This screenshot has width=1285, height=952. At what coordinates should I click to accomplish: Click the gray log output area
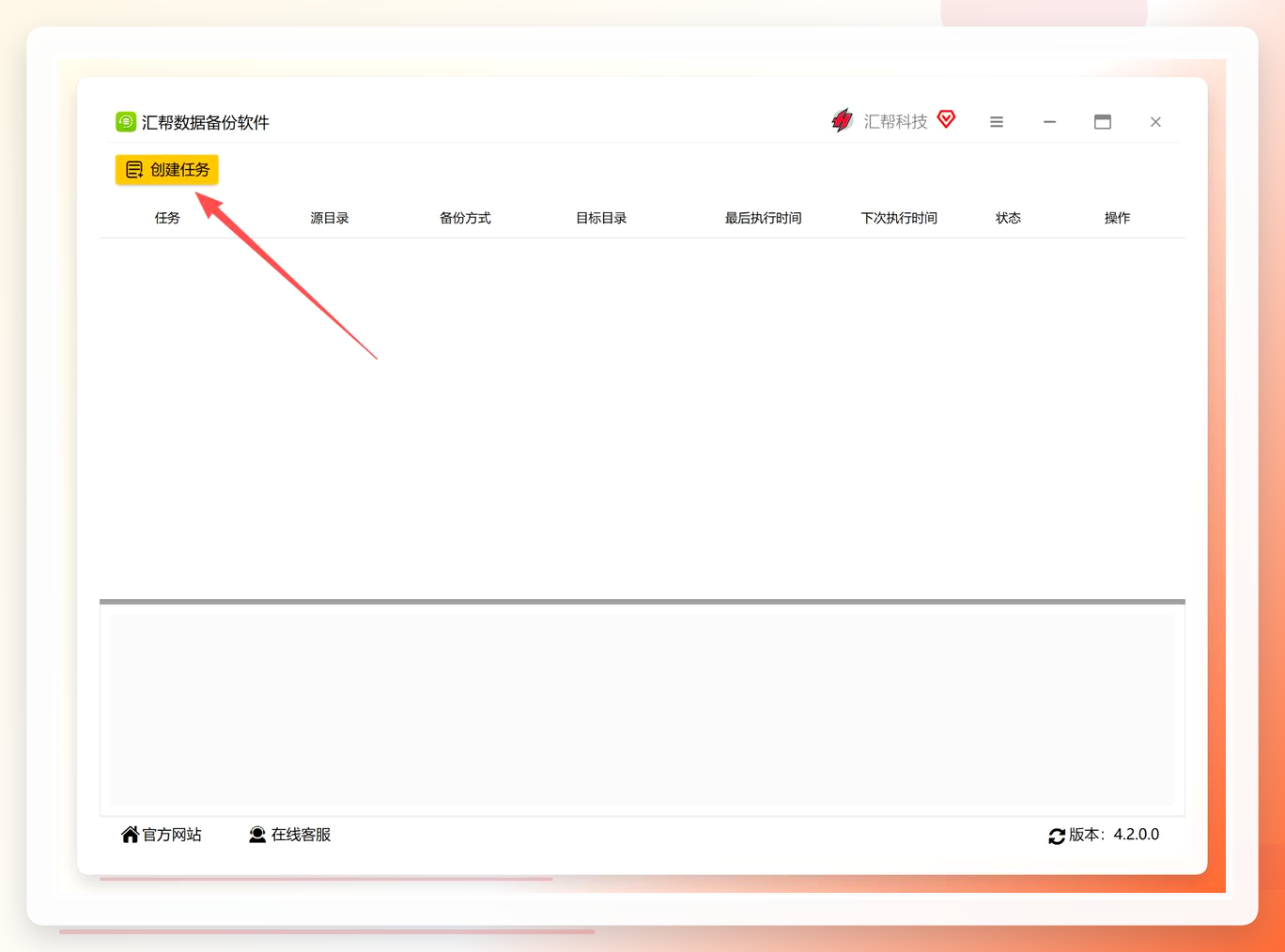(x=642, y=710)
